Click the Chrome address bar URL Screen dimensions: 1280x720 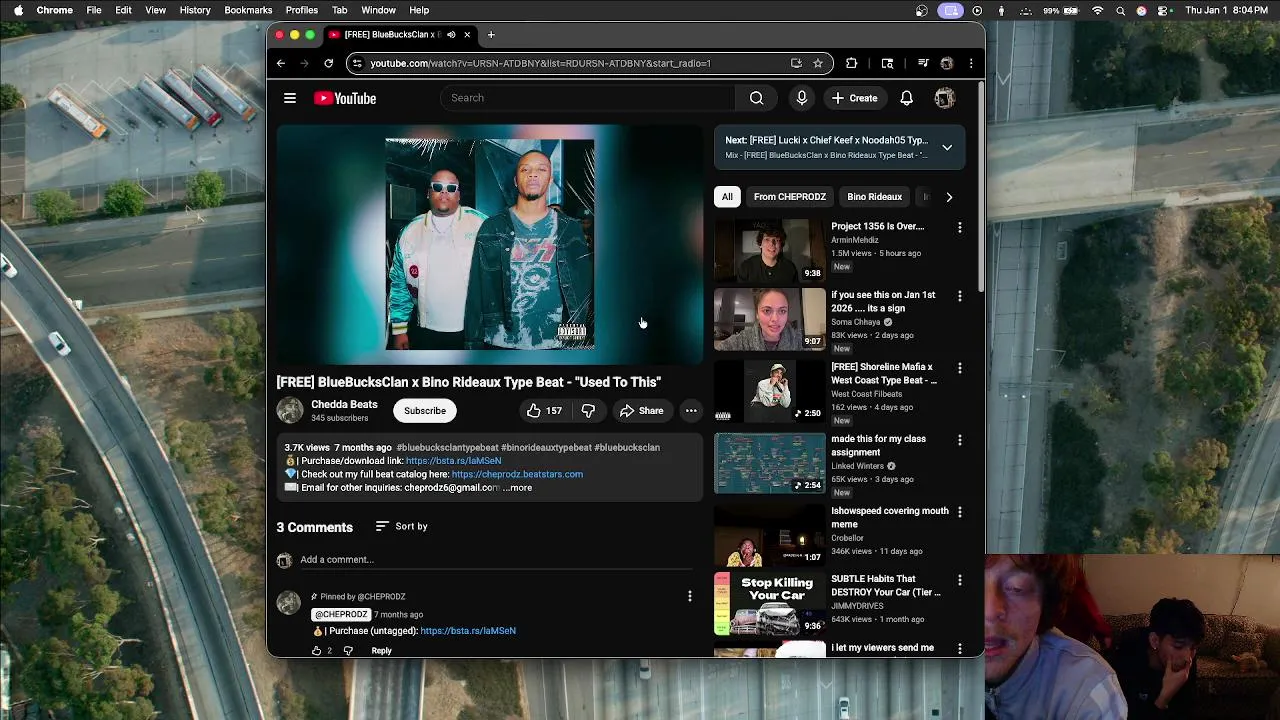tap(540, 63)
